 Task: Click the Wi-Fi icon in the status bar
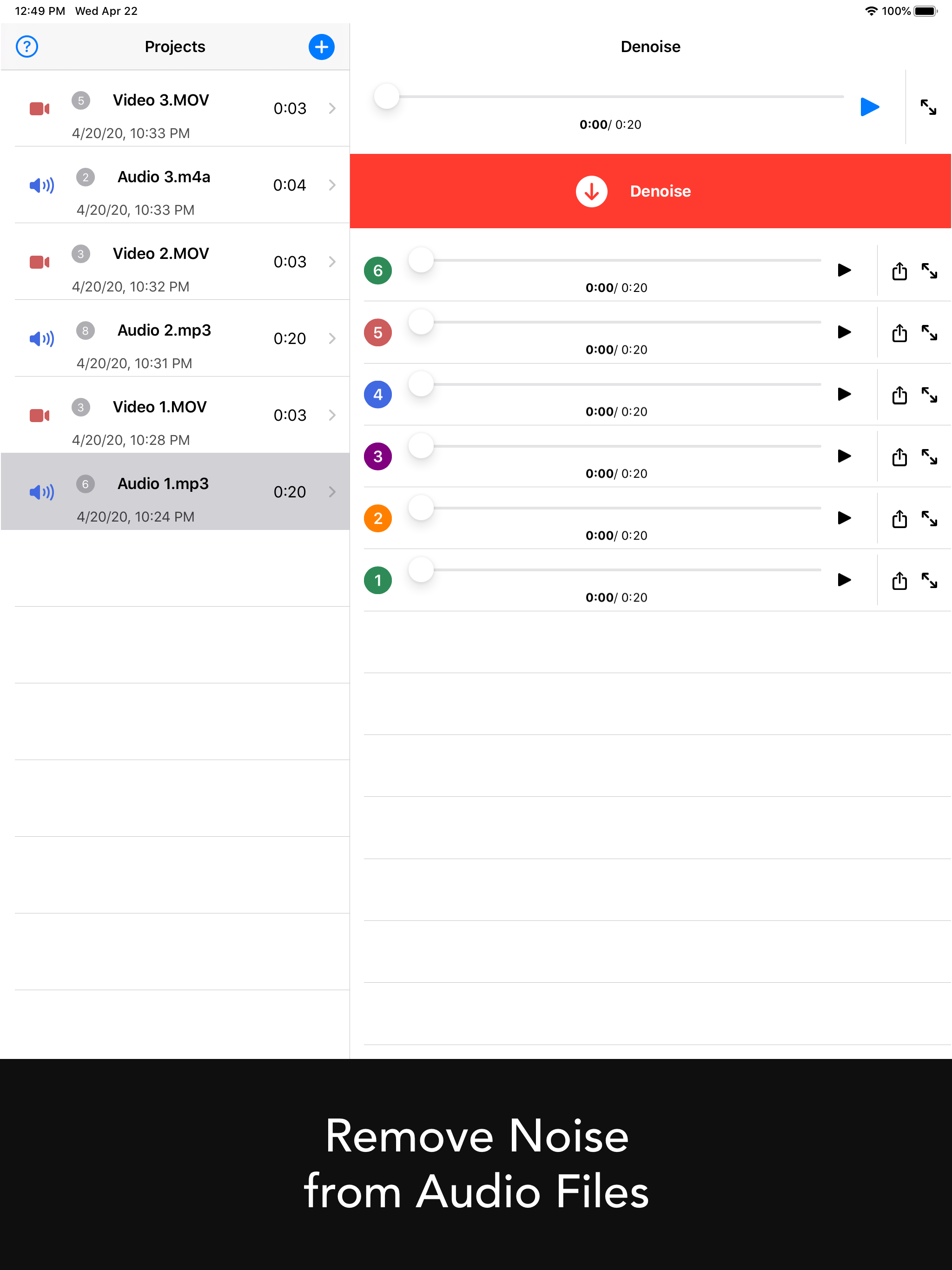(x=871, y=10)
